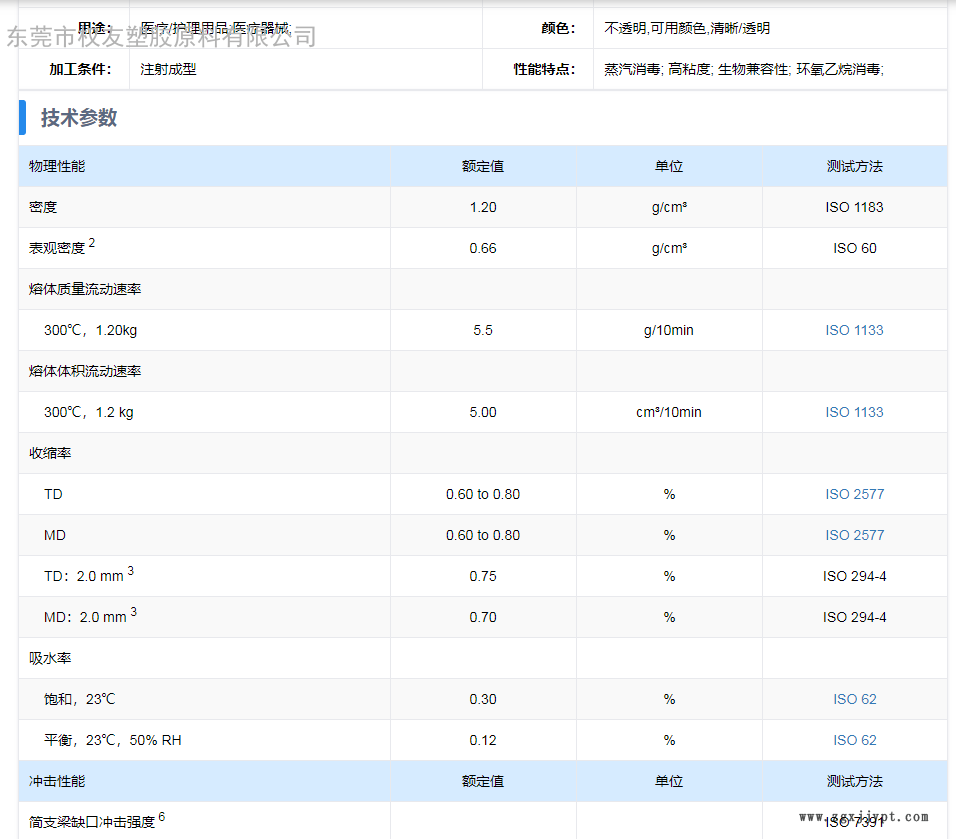This screenshot has width=956, height=839.
Task: Select the 物理性能 table header
Action: point(57,166)
